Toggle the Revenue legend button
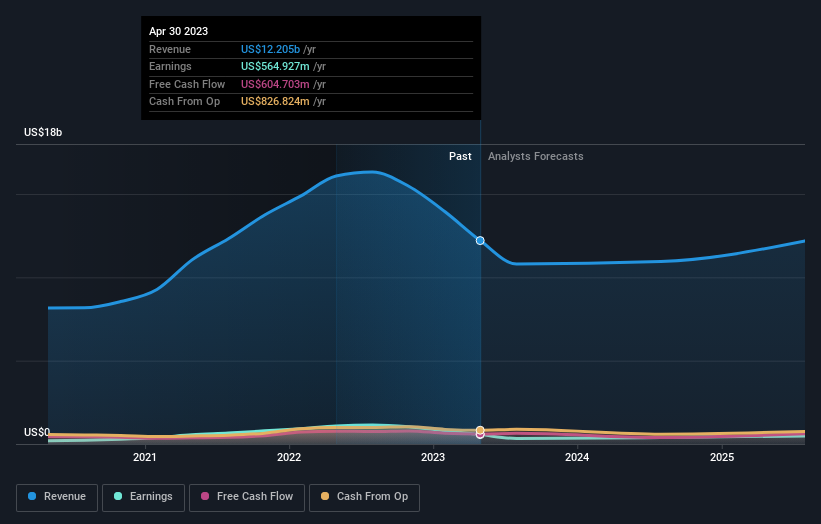 click(x=57, y=497)
